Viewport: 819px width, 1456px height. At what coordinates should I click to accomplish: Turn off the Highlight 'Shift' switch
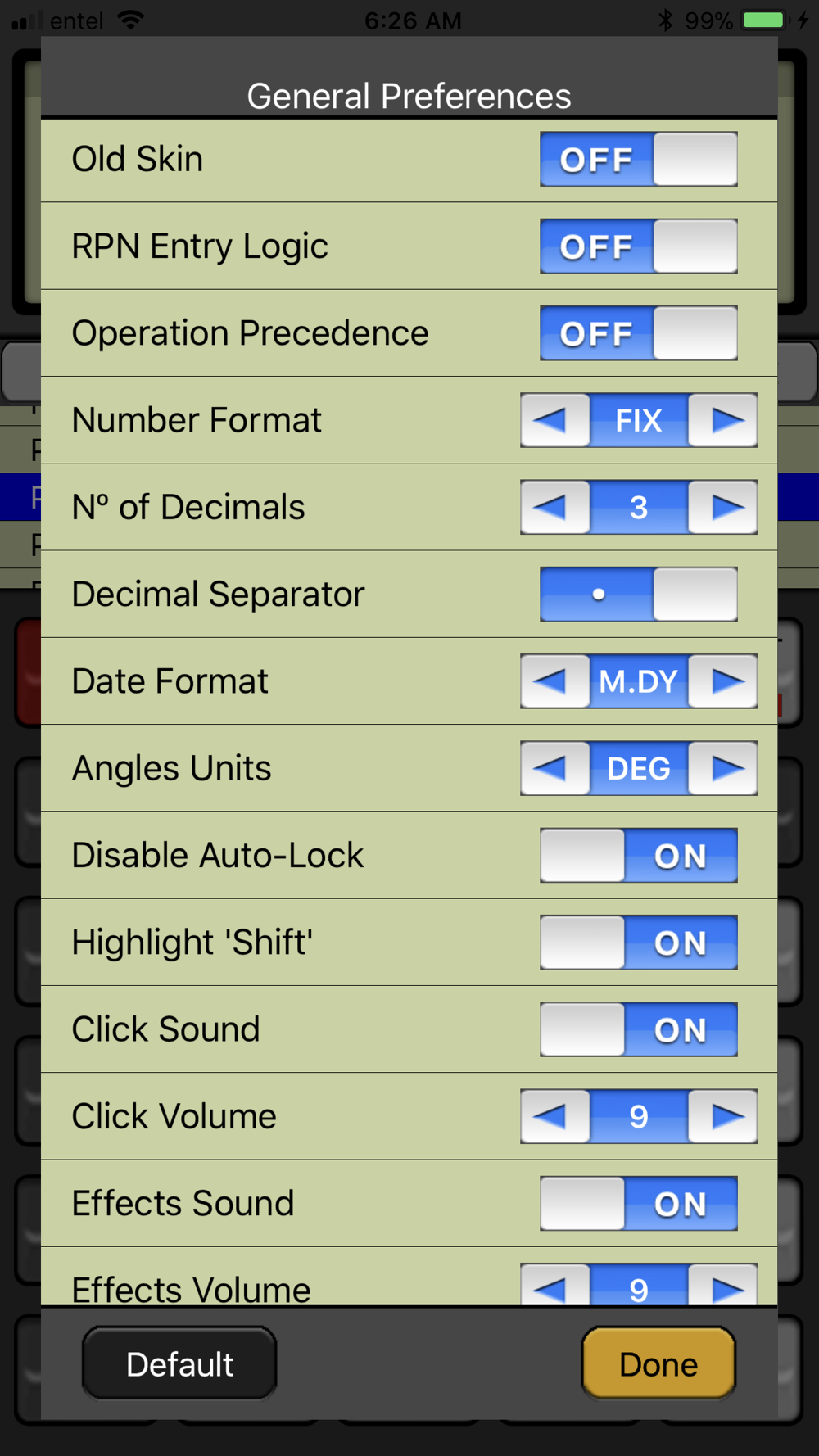coord(639,943)
